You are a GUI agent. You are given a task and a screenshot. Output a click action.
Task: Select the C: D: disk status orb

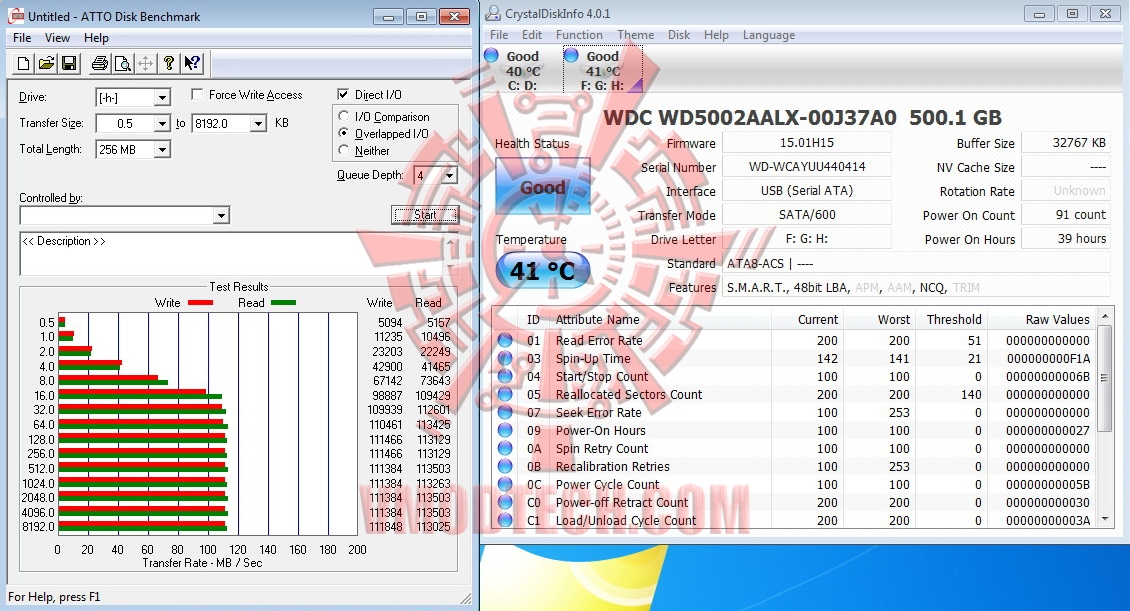coord(491,55)
